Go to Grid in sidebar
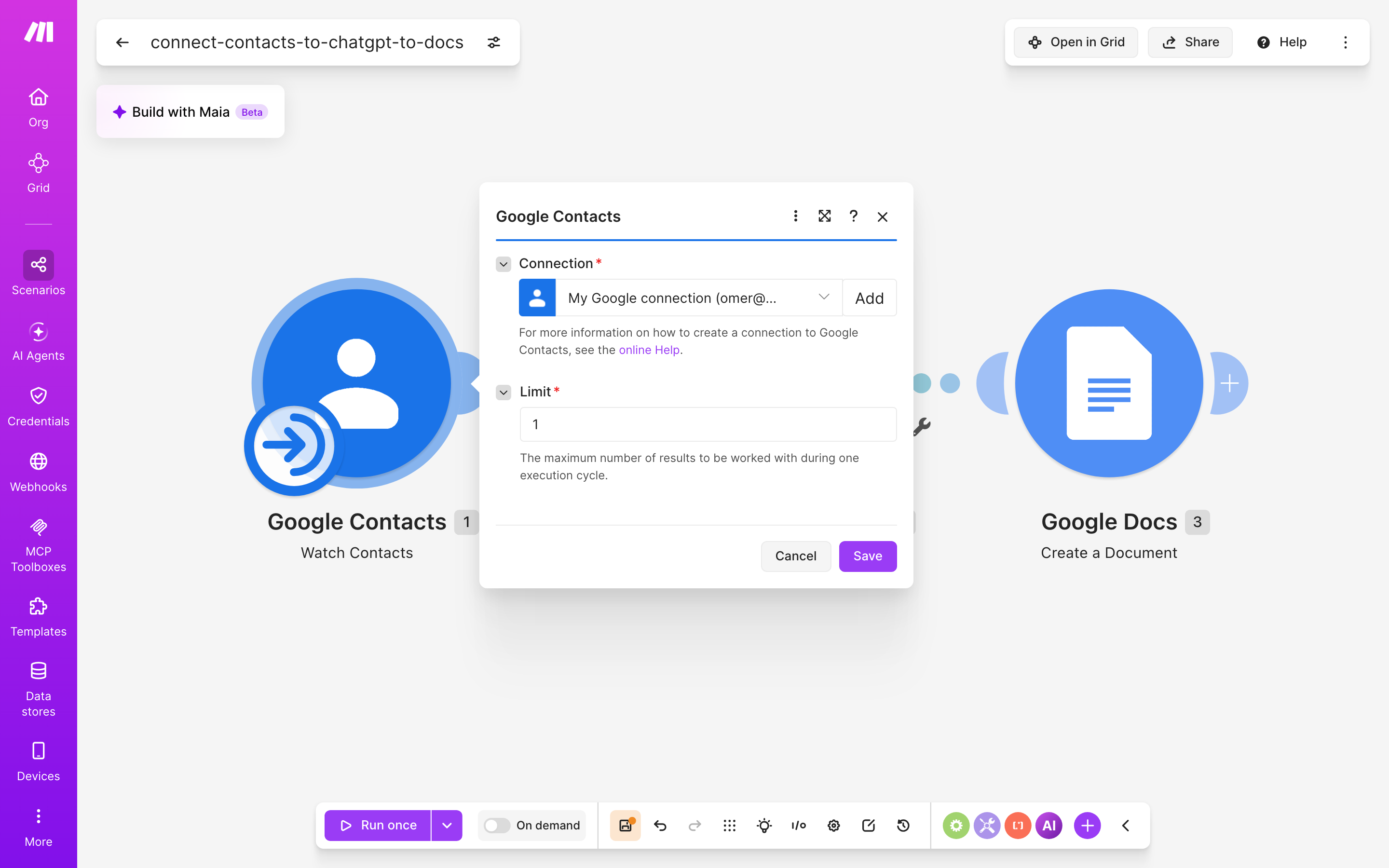 39,173
